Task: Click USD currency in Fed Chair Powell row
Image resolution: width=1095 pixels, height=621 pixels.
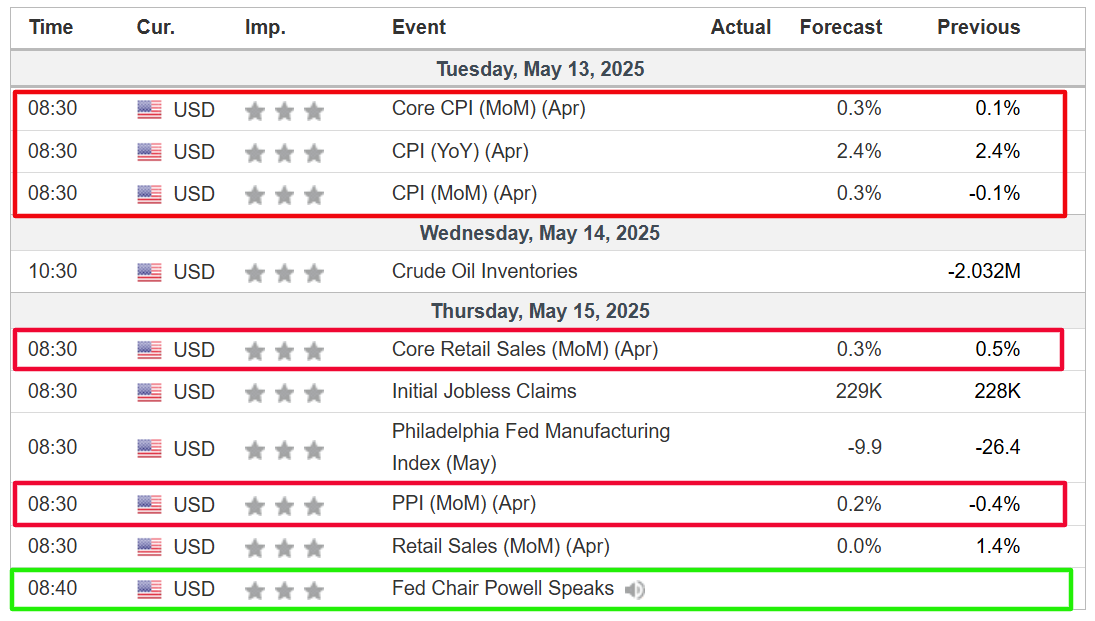Action: tap(193, 590)
